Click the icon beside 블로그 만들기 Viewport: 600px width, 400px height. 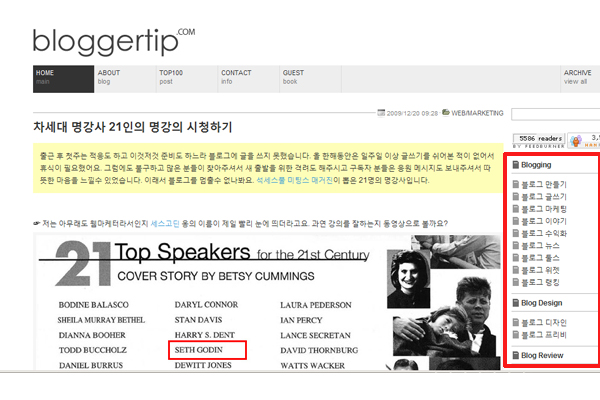pos(516,184)
